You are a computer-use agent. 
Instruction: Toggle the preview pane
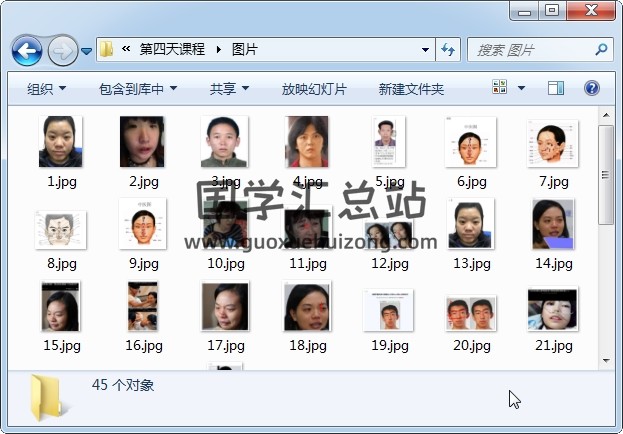pos(556,88)
